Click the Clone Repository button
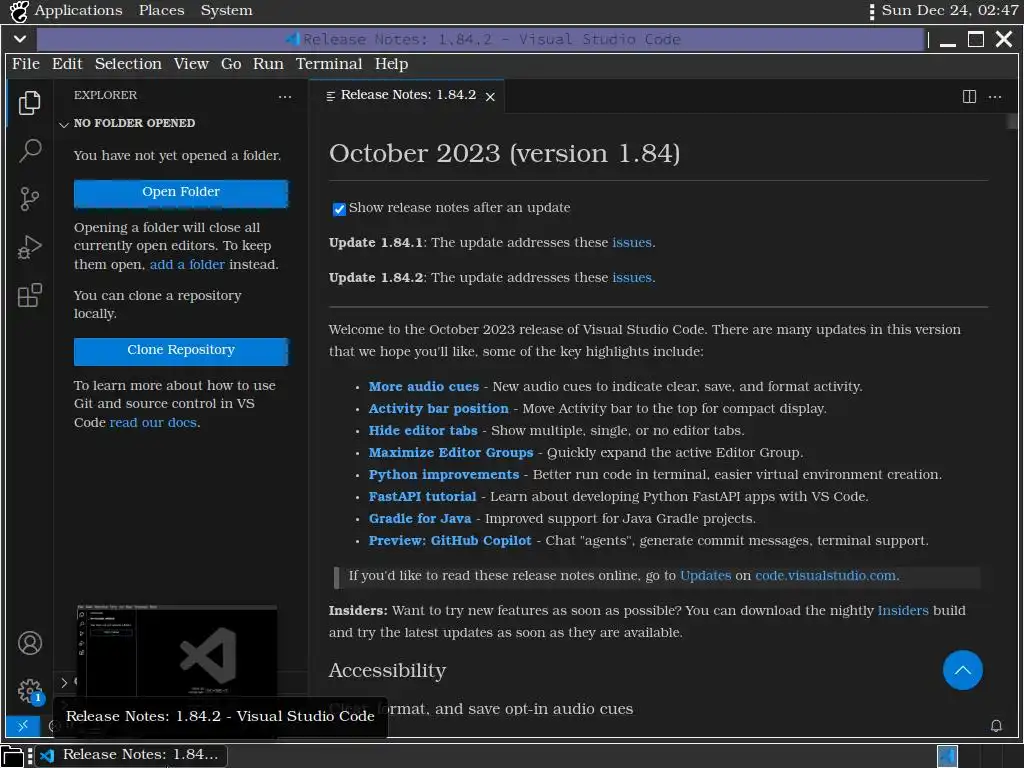The image size is (1024, 768). tap(181, 351)
